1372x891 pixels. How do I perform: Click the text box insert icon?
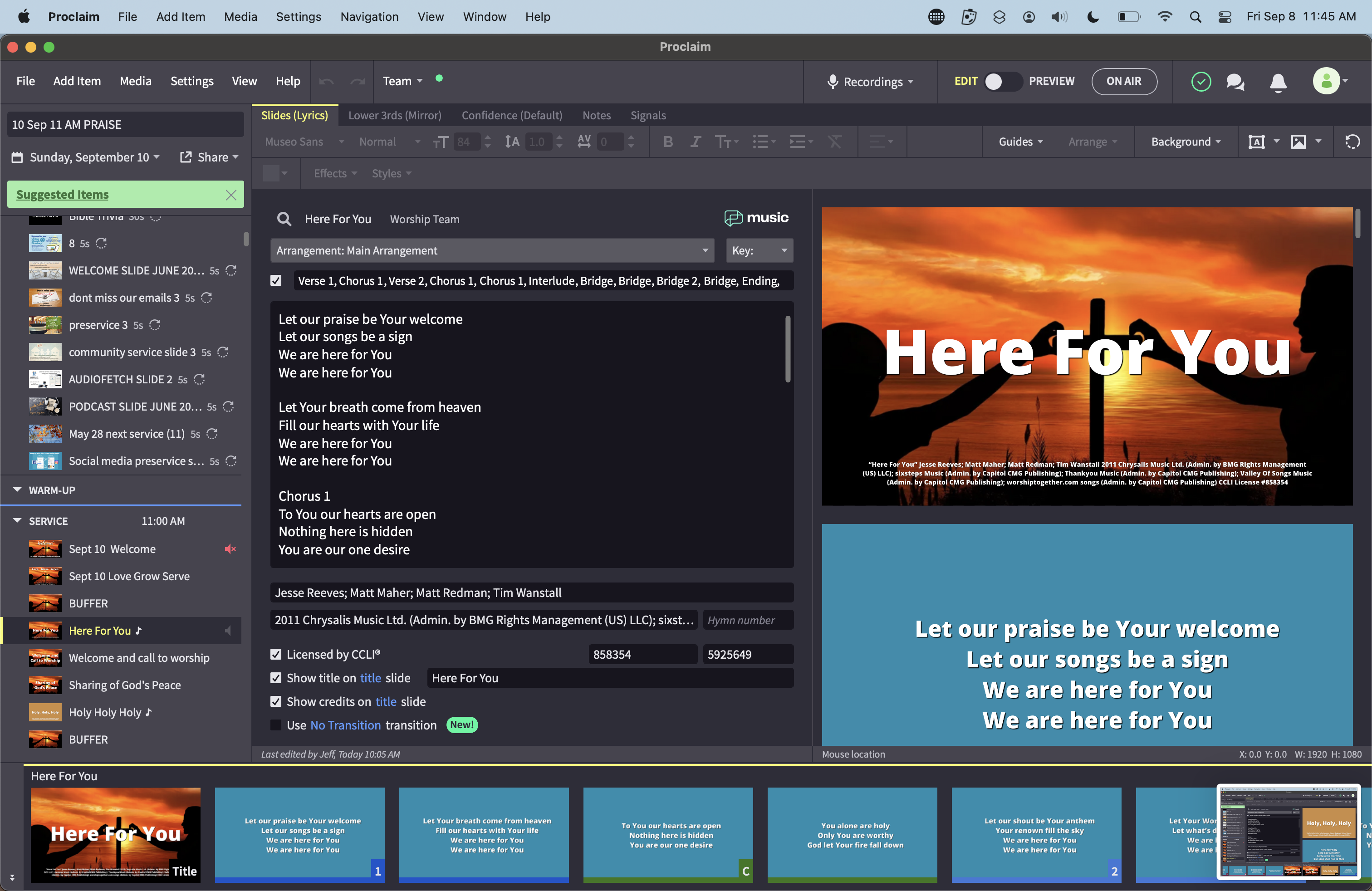coord(1256,142)
